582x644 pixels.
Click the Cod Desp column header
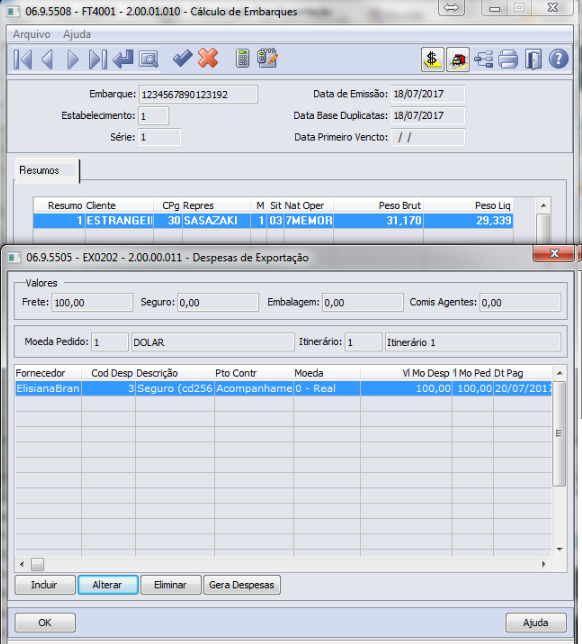108,373
